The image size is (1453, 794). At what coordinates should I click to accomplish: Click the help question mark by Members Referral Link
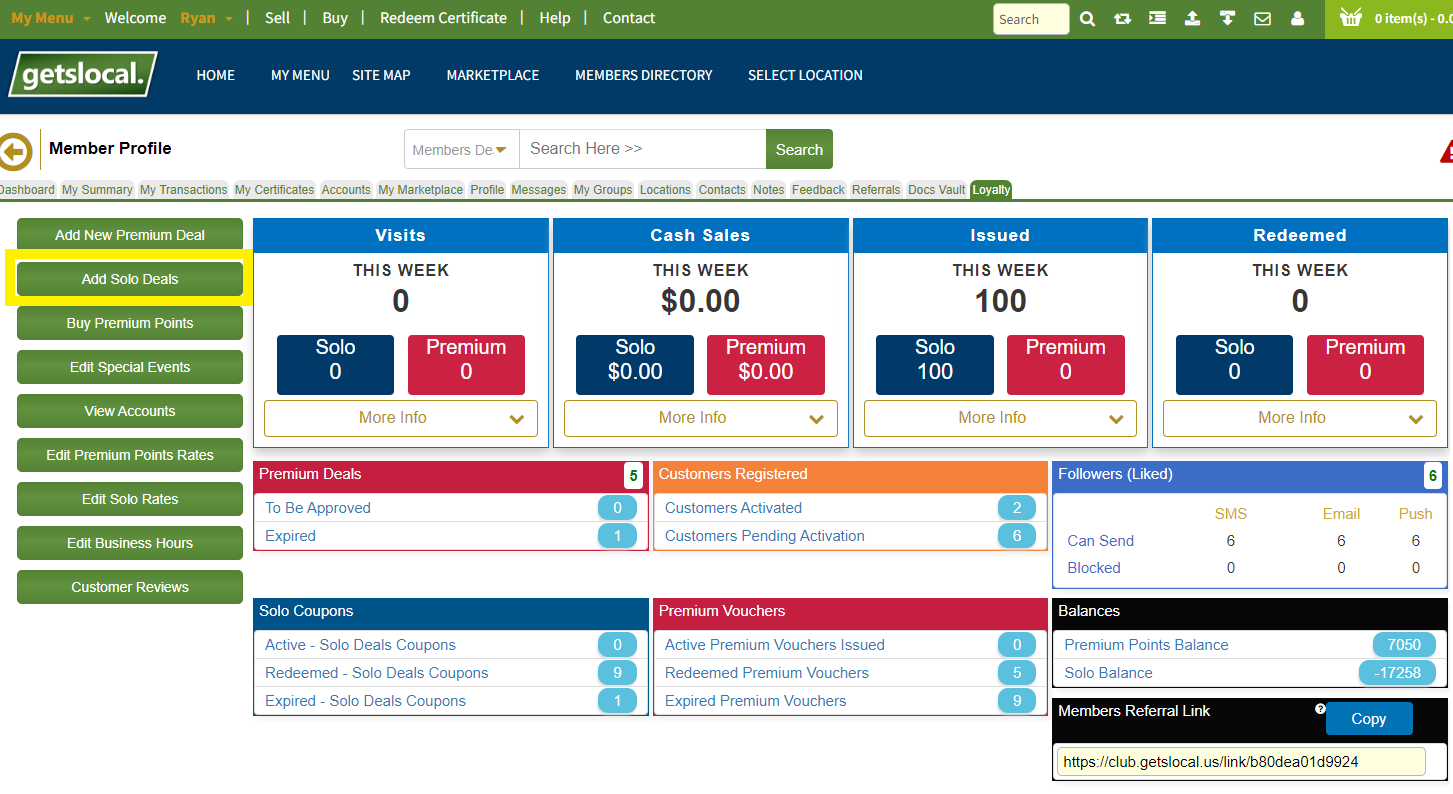point(1320,708)
